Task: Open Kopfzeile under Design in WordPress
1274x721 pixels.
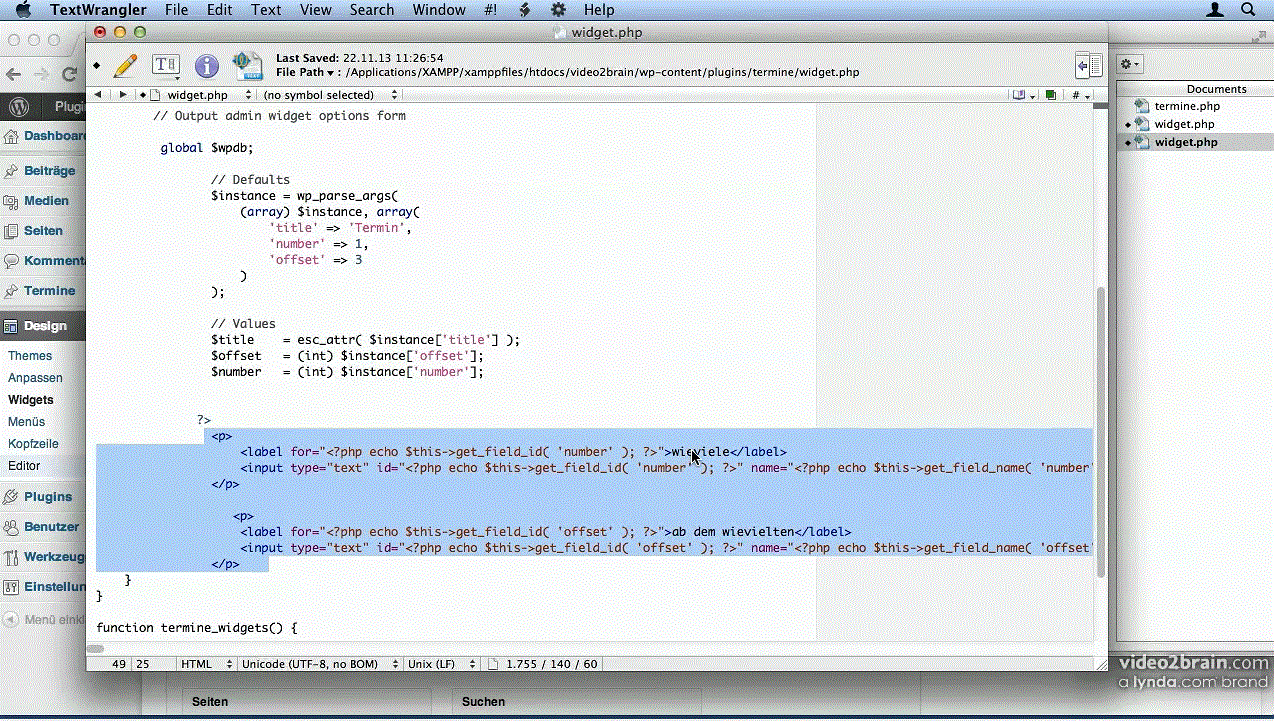Action: pos(33,444)
